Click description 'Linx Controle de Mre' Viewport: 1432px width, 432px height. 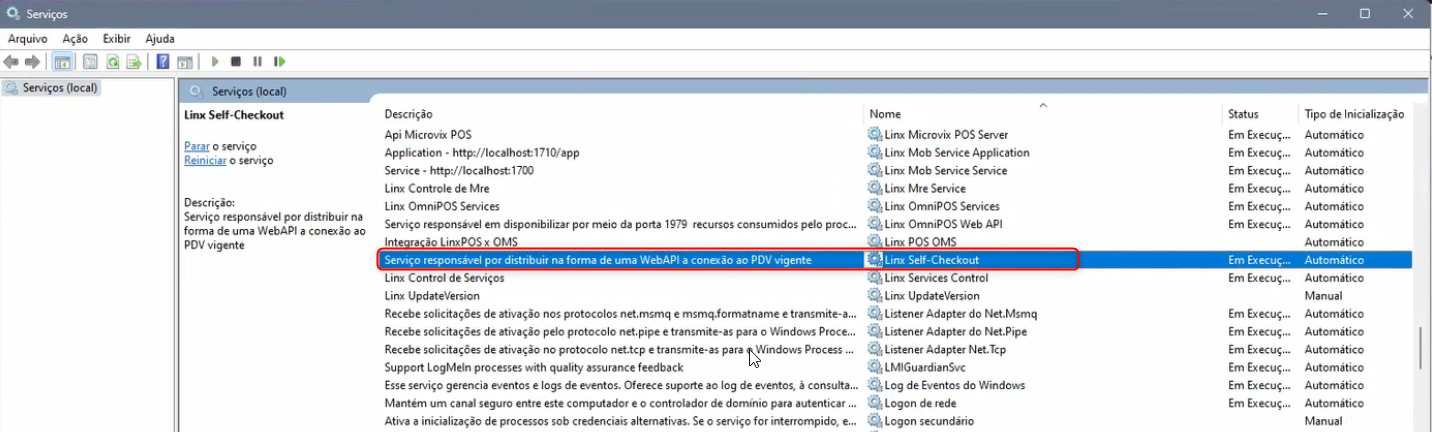[x=437, y=188]
